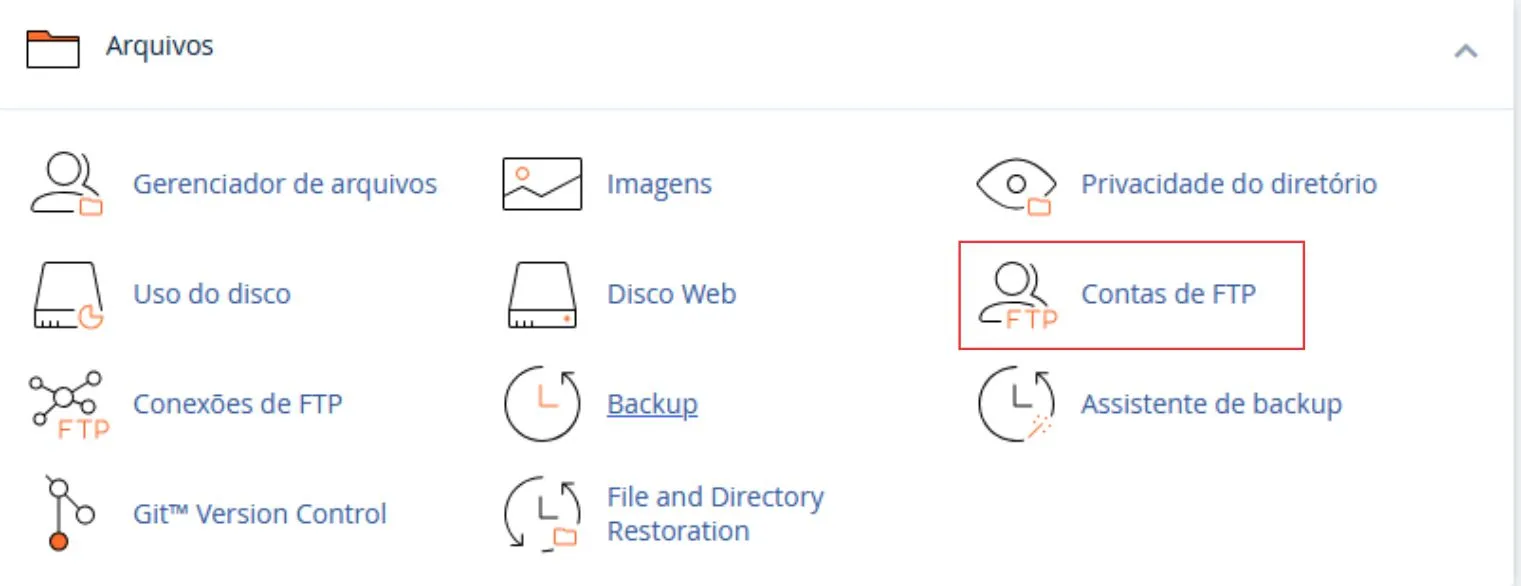
Task: Select the Git Version Control branch icon
Action: pyautogui.click(x=67, y=514)
